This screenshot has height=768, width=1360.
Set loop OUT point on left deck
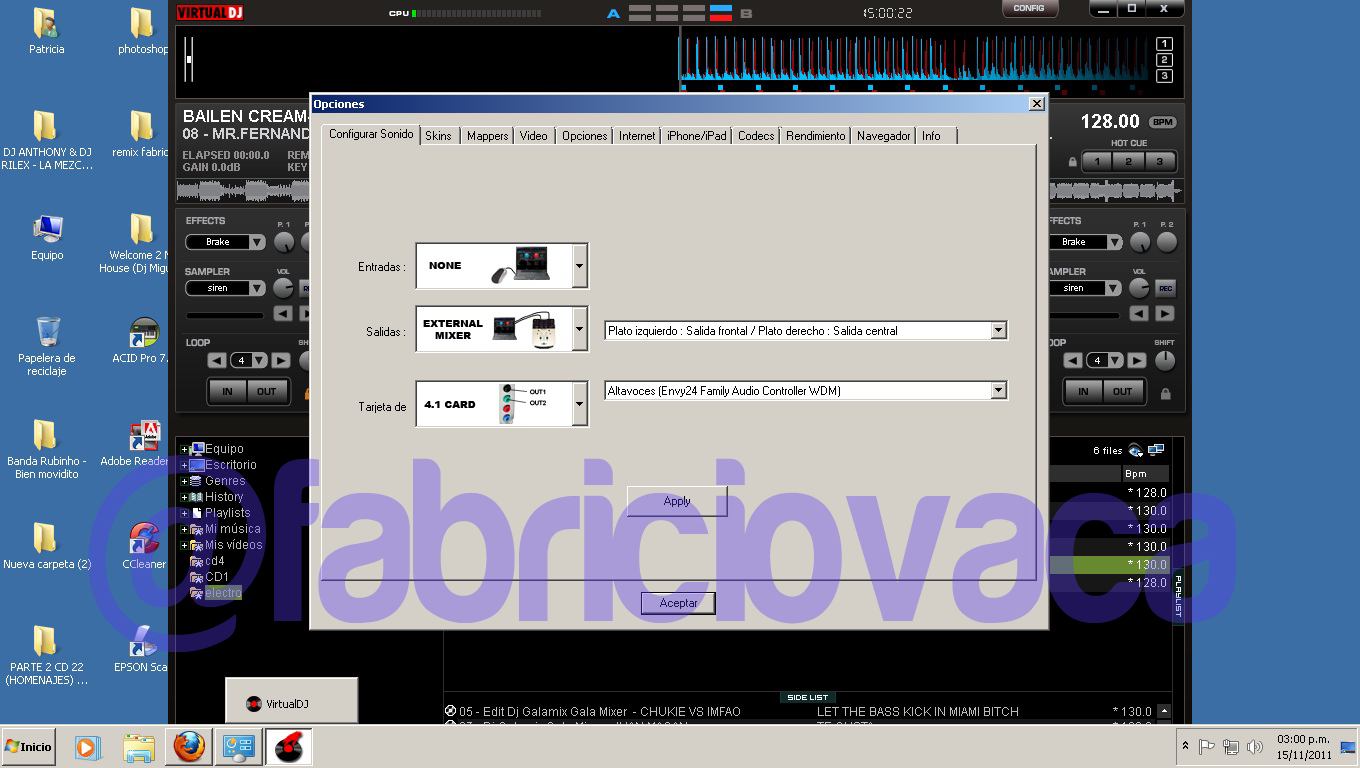[x=266, y=391]
